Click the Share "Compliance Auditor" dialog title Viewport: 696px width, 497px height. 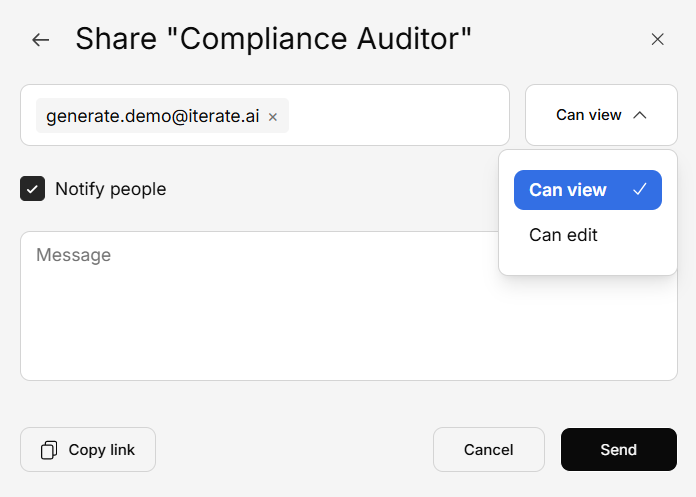point(273,39)
